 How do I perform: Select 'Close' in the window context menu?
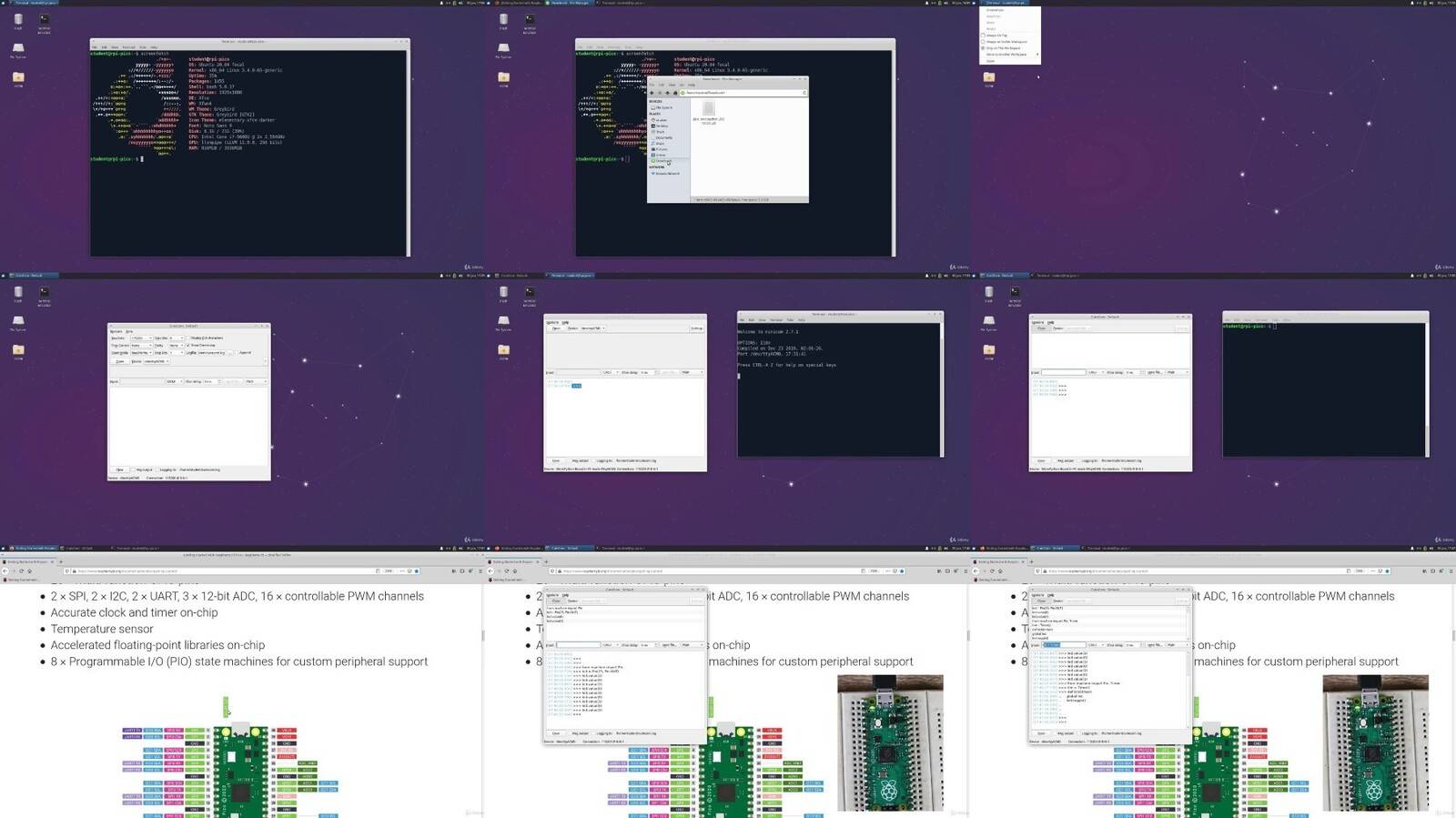click(x=991, y=61)
